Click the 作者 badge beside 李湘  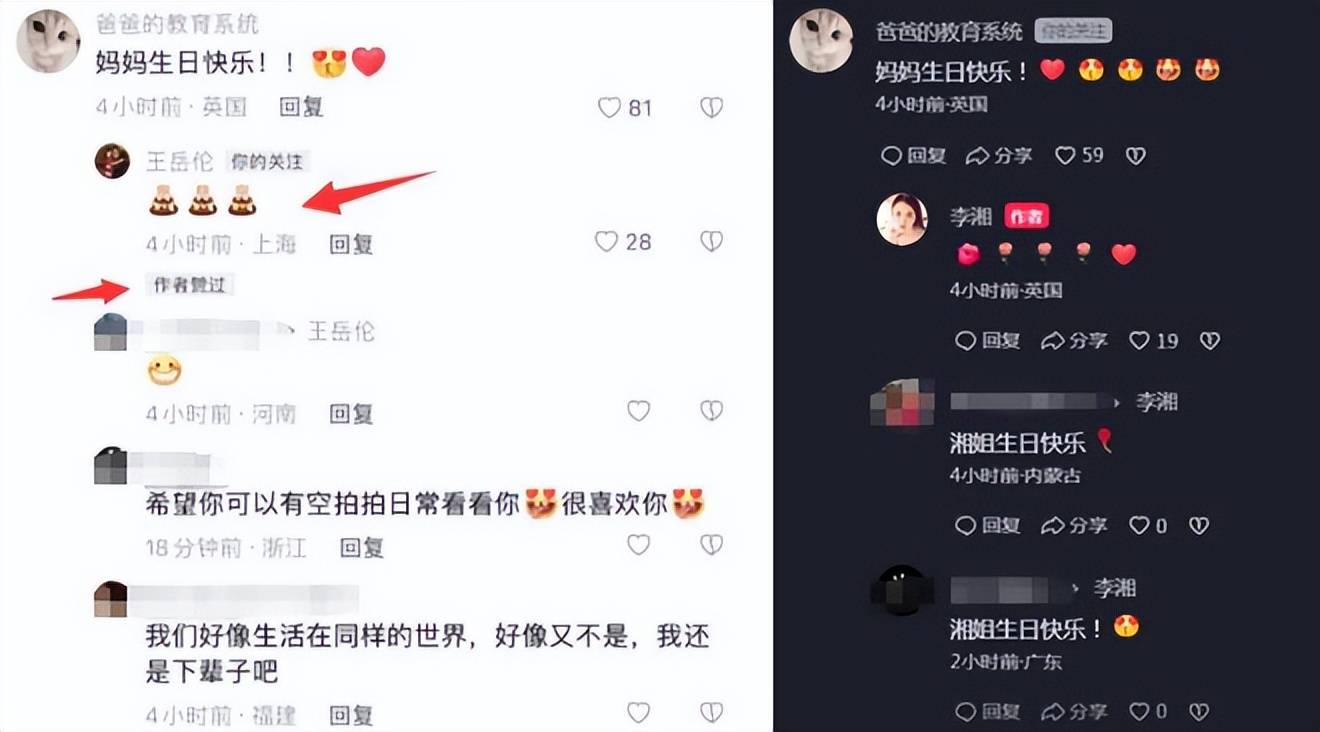coord(1026,217)
